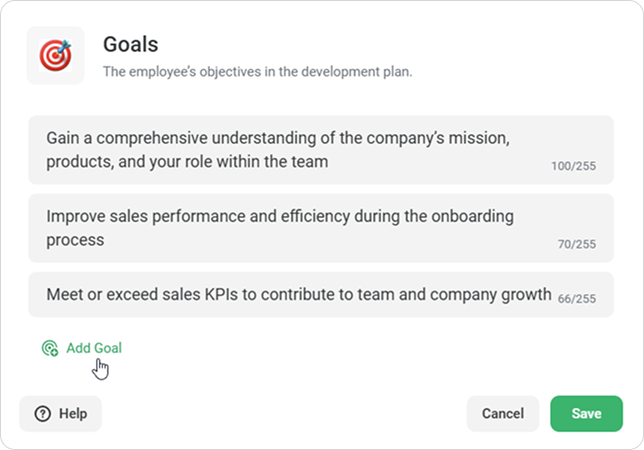Save the goals
The height and width of the screenshot is (450, 644).
586,414
